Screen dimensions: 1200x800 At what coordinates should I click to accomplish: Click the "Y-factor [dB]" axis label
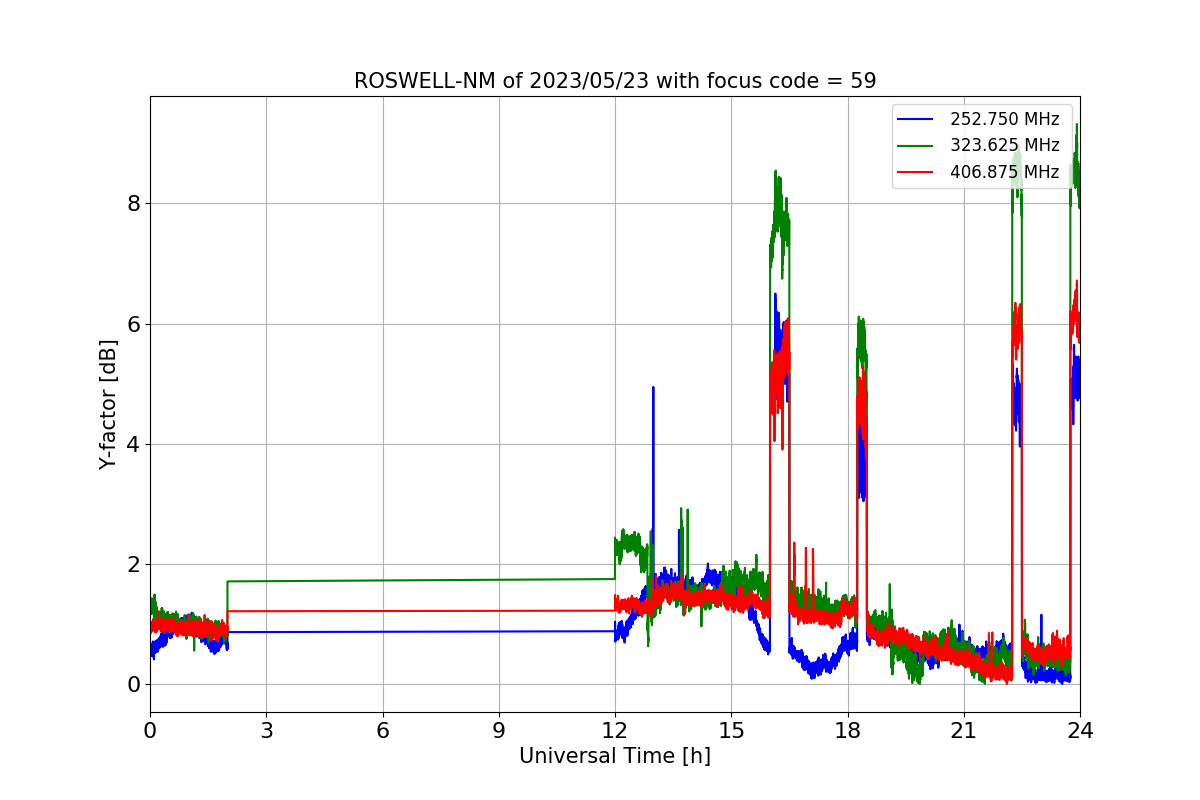pos(108,404)
